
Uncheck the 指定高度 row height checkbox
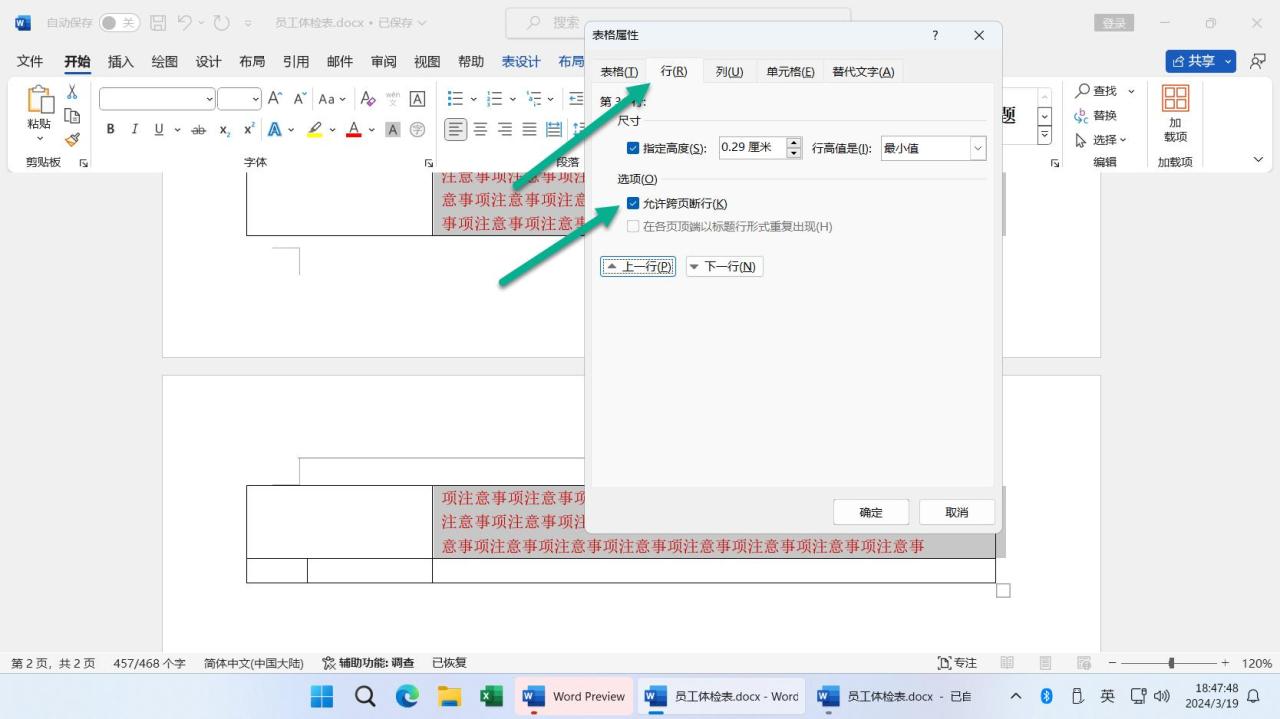pyautogui.click(x=633, y=147)
